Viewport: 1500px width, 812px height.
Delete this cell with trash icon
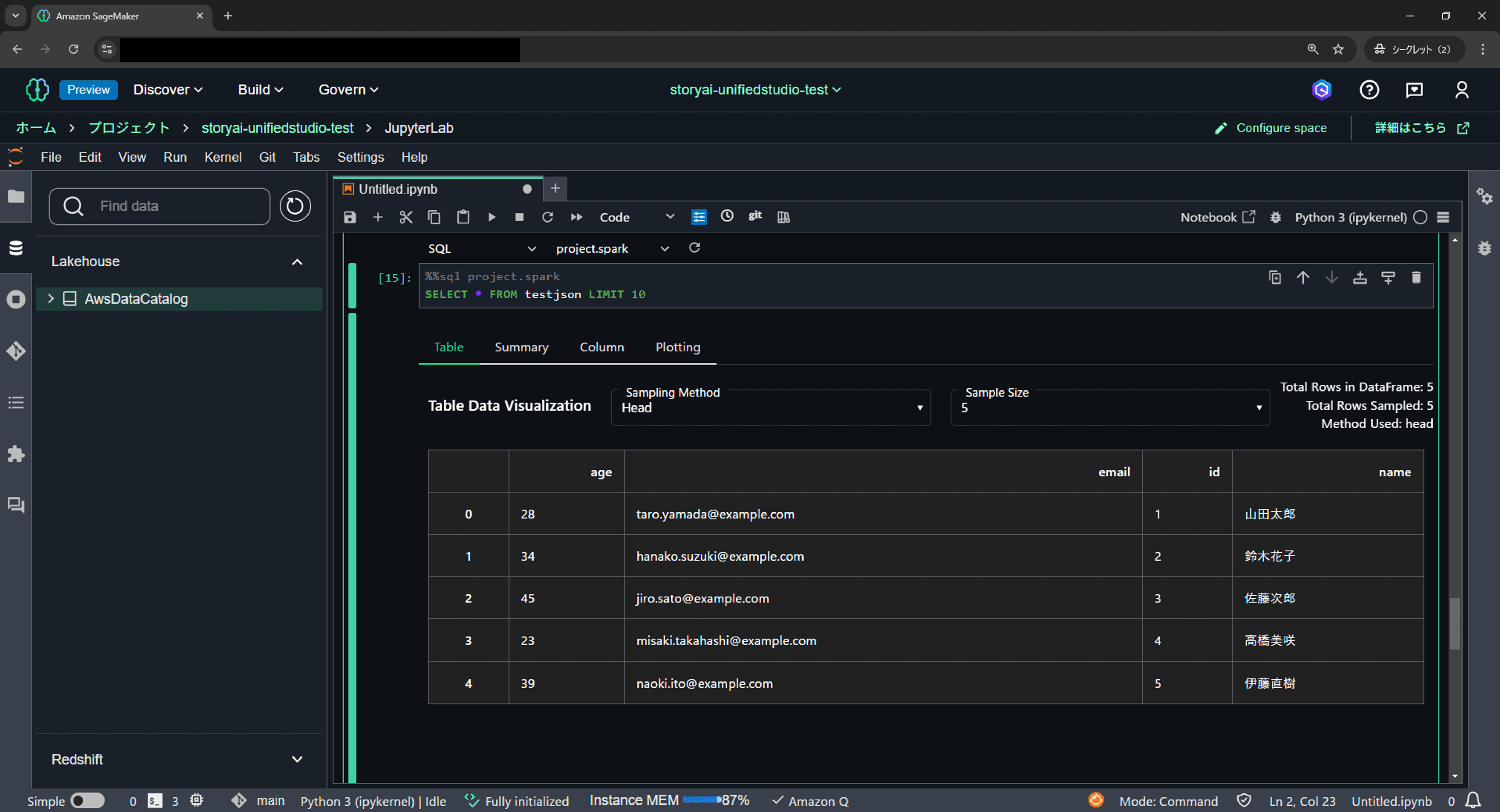1416,278
